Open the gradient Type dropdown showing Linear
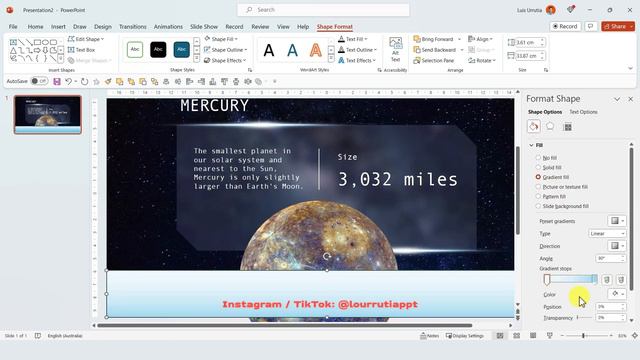Screen dimensions: 640x360 point(607,233)
